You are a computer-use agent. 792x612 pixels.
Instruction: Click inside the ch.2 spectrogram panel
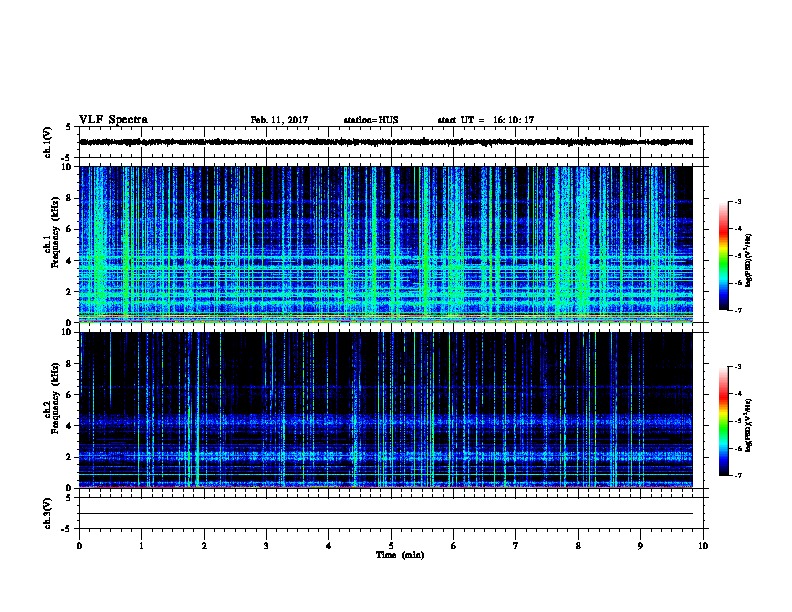coord(386,410)
